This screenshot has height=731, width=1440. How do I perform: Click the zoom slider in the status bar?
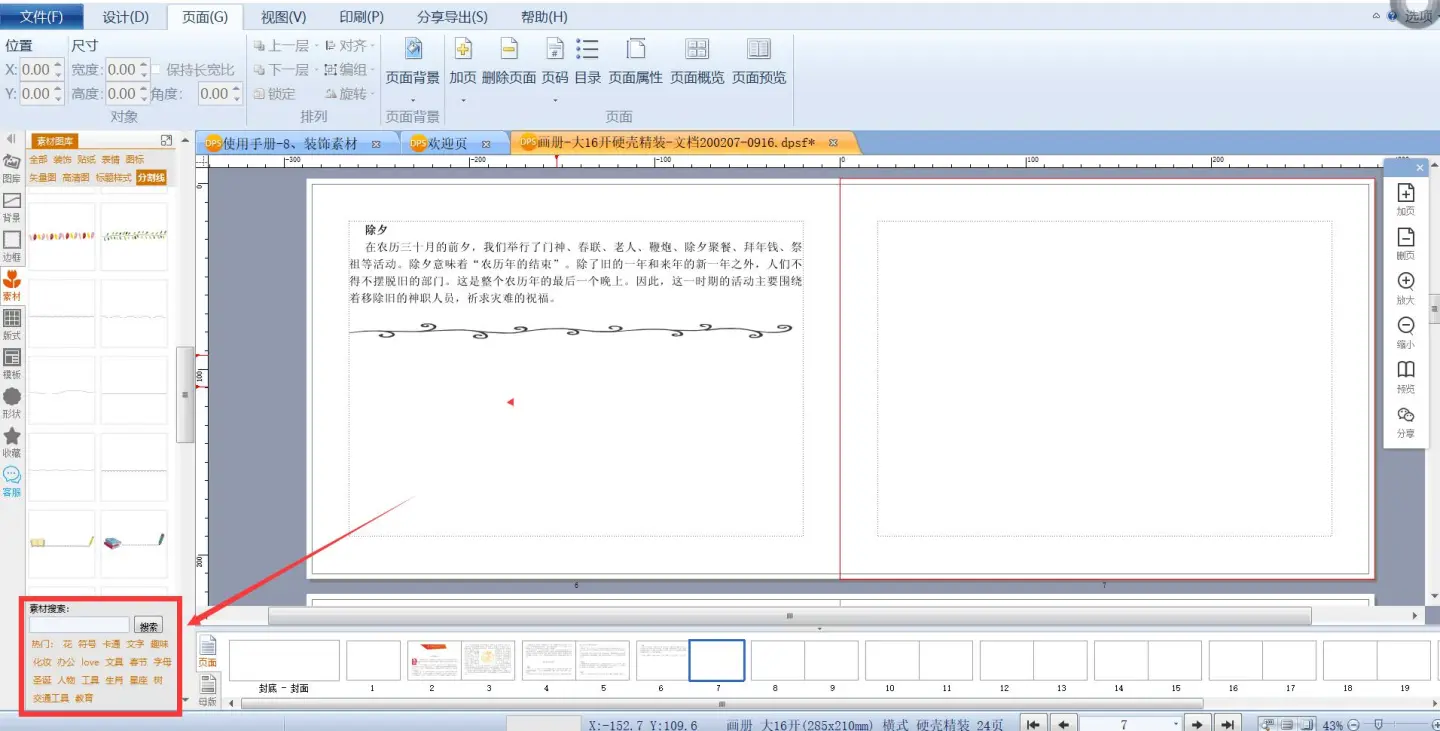click(x=1379, y=724)
